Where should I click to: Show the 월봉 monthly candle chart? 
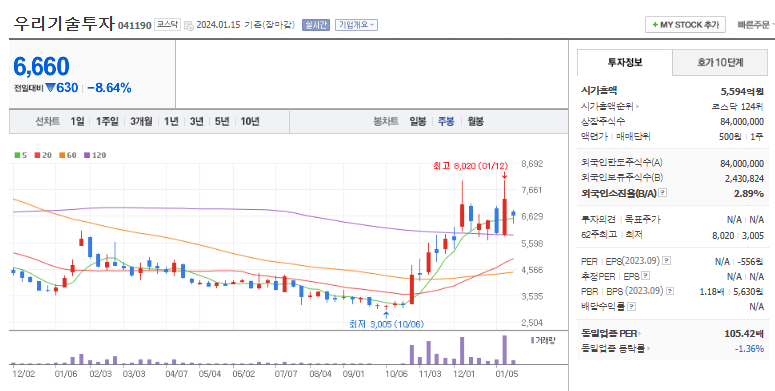click(475, 122)
